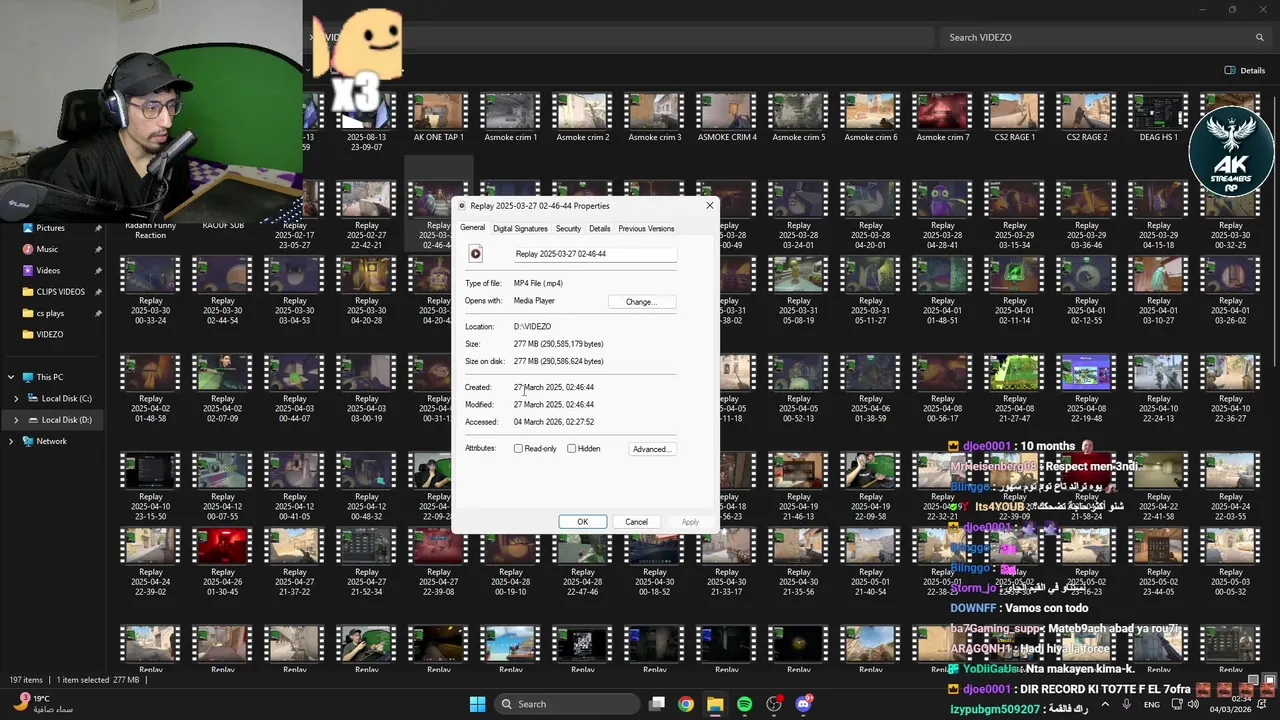Image resolution: width=1280 pixels, height=720 pixels.
Task: Click the pin icon beside Videos
Action: (x=98, y=271)
